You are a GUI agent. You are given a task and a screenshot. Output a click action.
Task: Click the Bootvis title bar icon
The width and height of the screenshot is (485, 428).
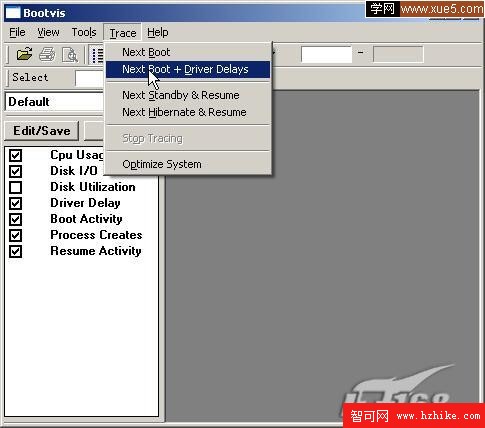[x=13, y=13]
